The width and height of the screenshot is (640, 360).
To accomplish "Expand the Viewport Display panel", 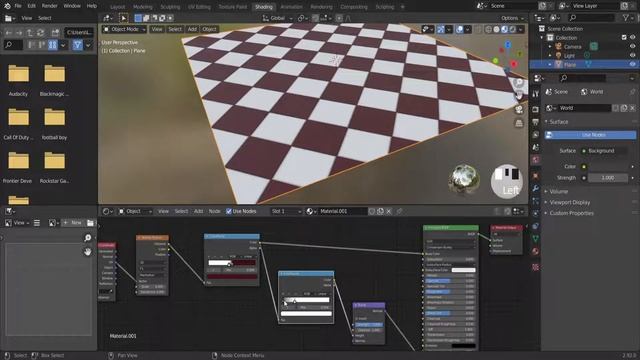I will click(569, 202).
